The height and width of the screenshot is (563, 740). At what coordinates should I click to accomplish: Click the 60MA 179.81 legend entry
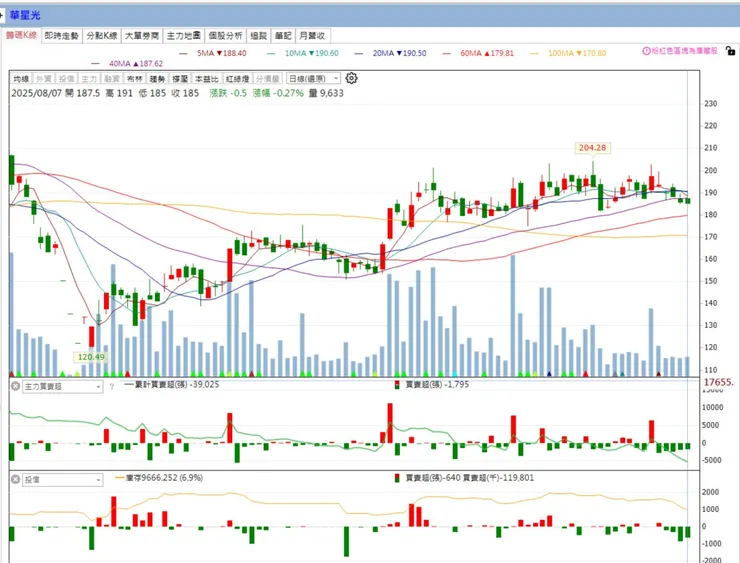click(479, 53)
